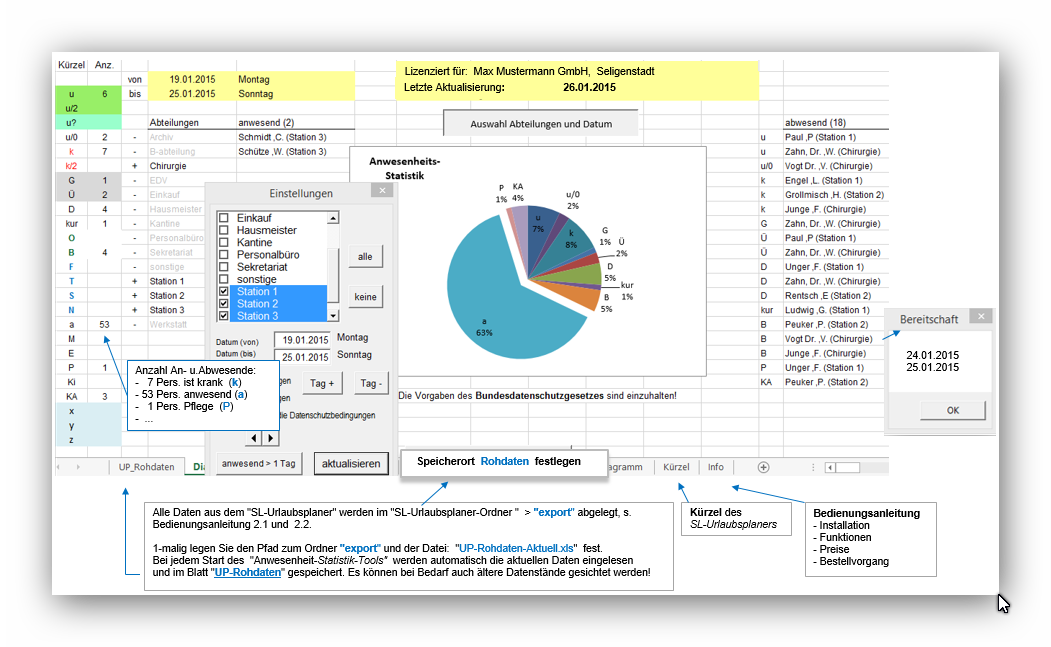Open the Kürzel sheet tab
The height and width of the screenshot is (647, 1051).
tap(676, 467)
